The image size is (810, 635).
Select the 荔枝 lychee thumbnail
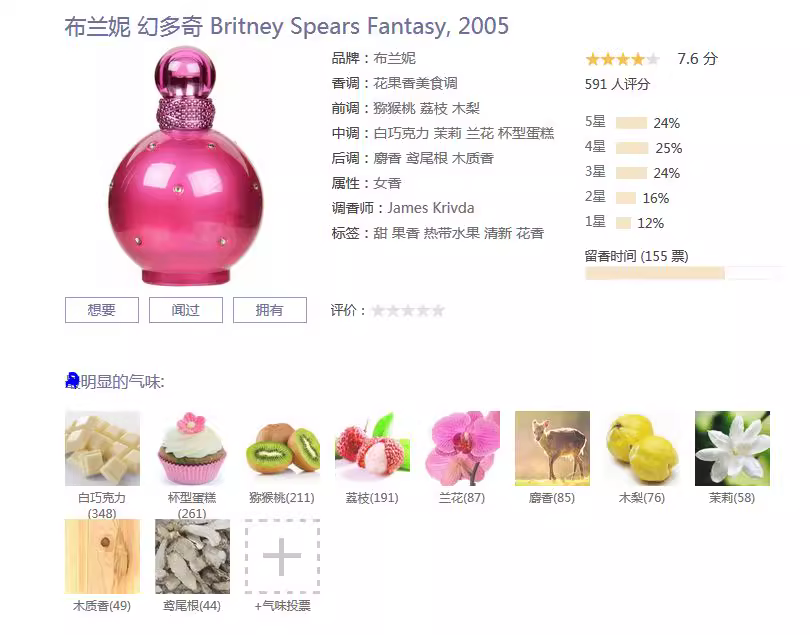coord(372,448)
